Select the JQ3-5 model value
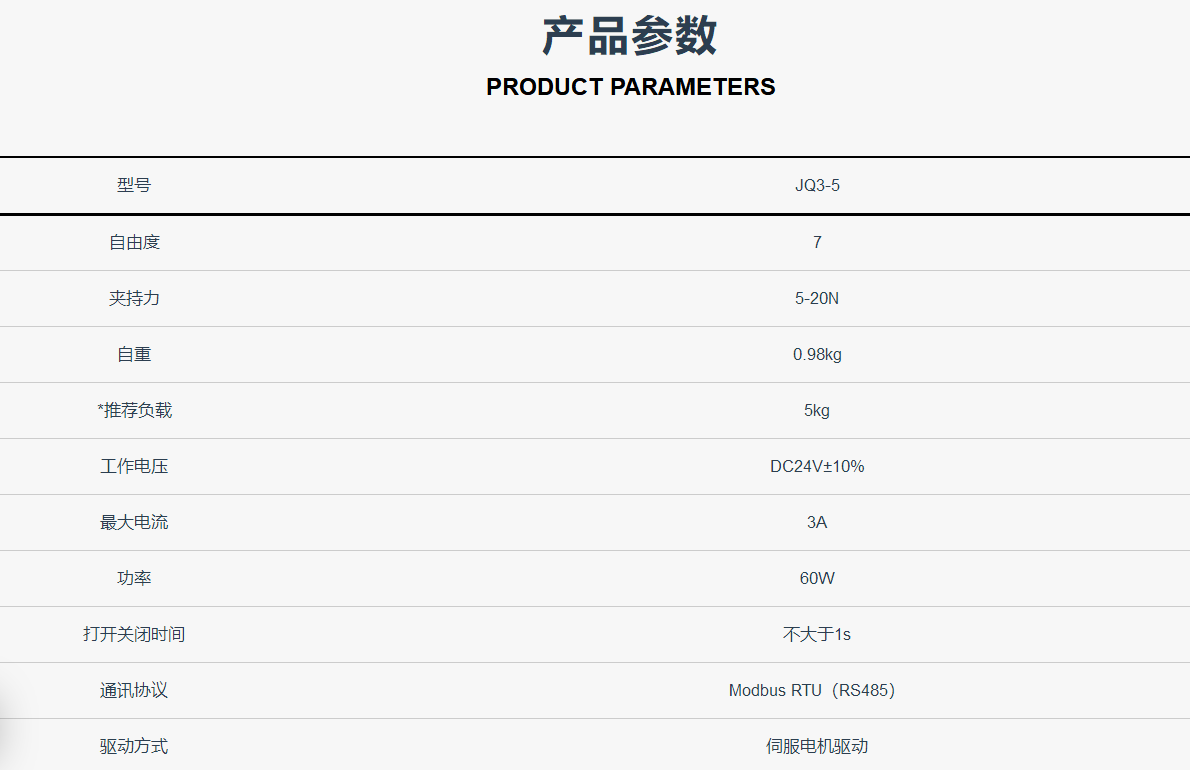The image size is (1190, 770). [817, 185]
